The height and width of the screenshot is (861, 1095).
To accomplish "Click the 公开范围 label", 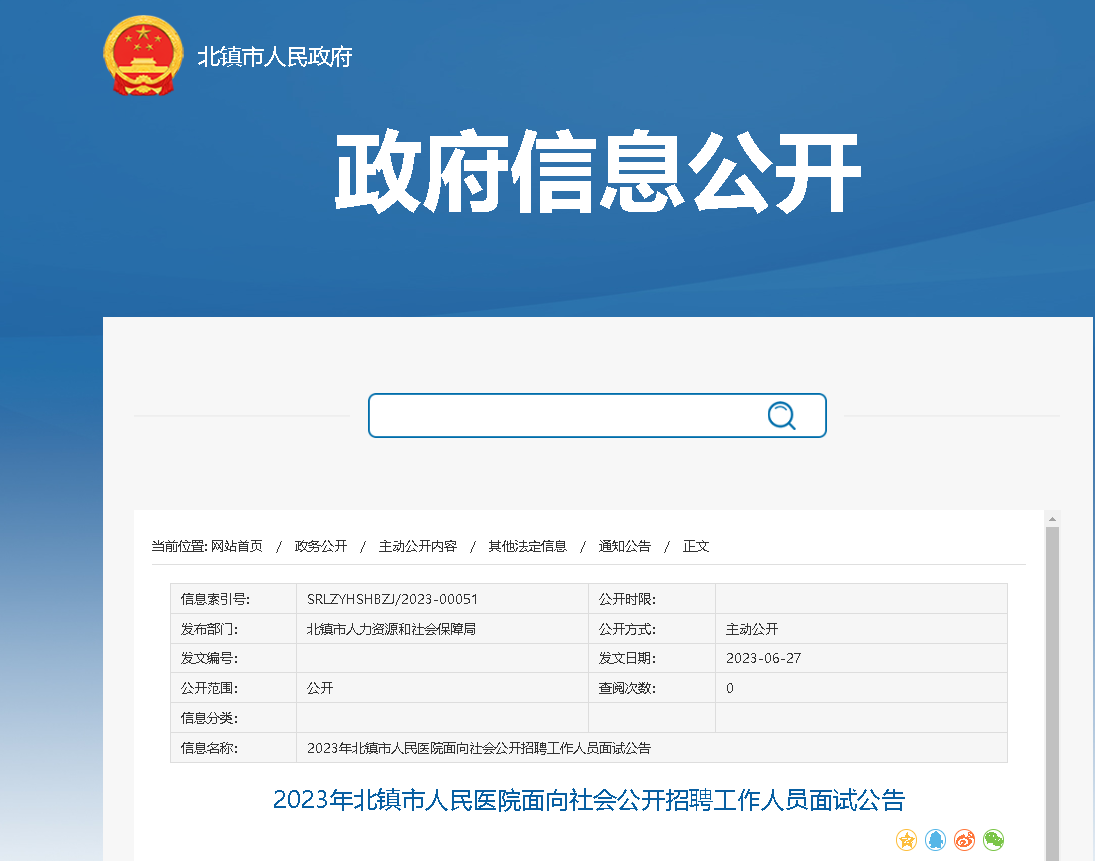I will click(x=209, y=689).
